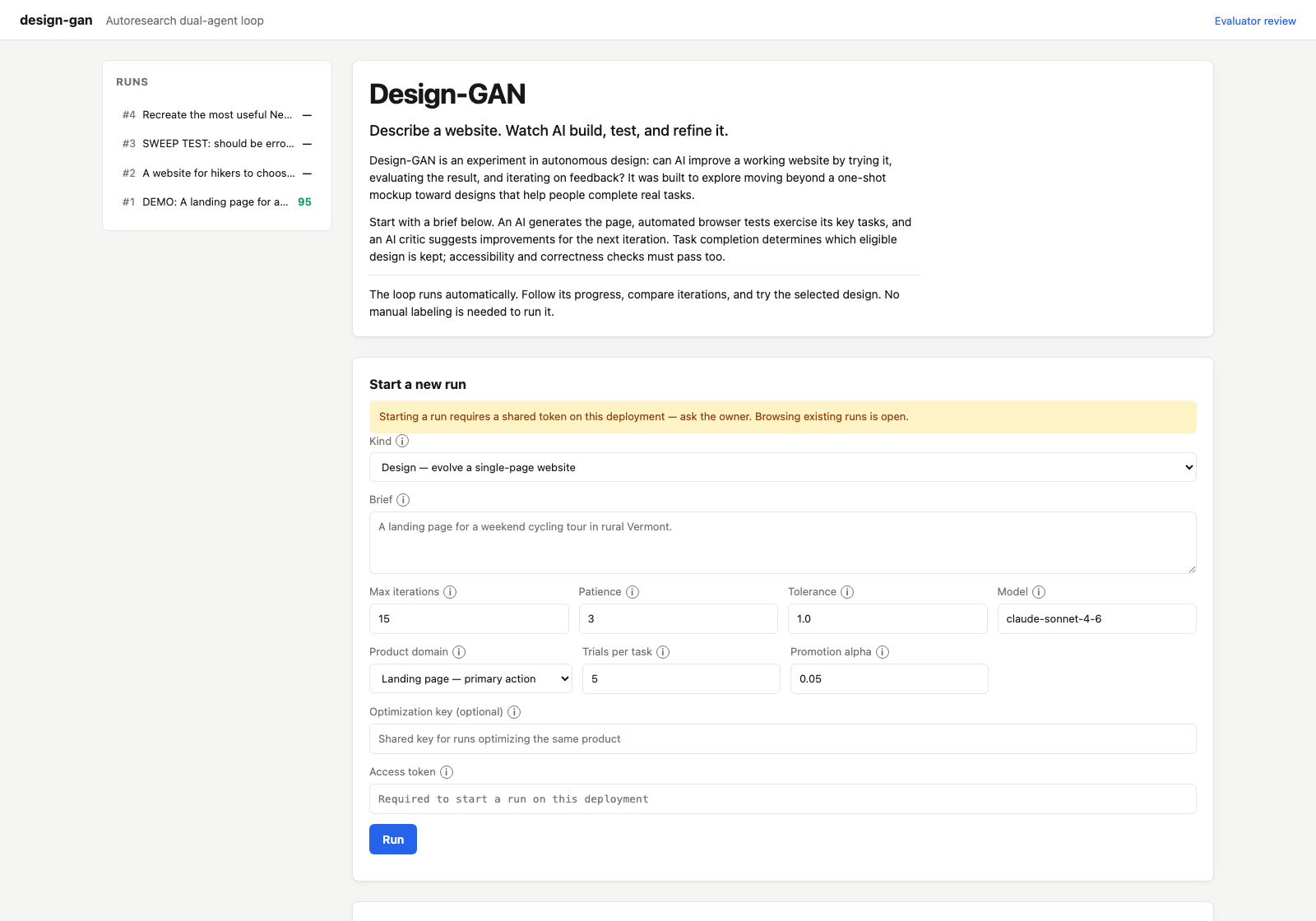
Task: Open run #1 DEMO landing page
Action: point(217,201)
